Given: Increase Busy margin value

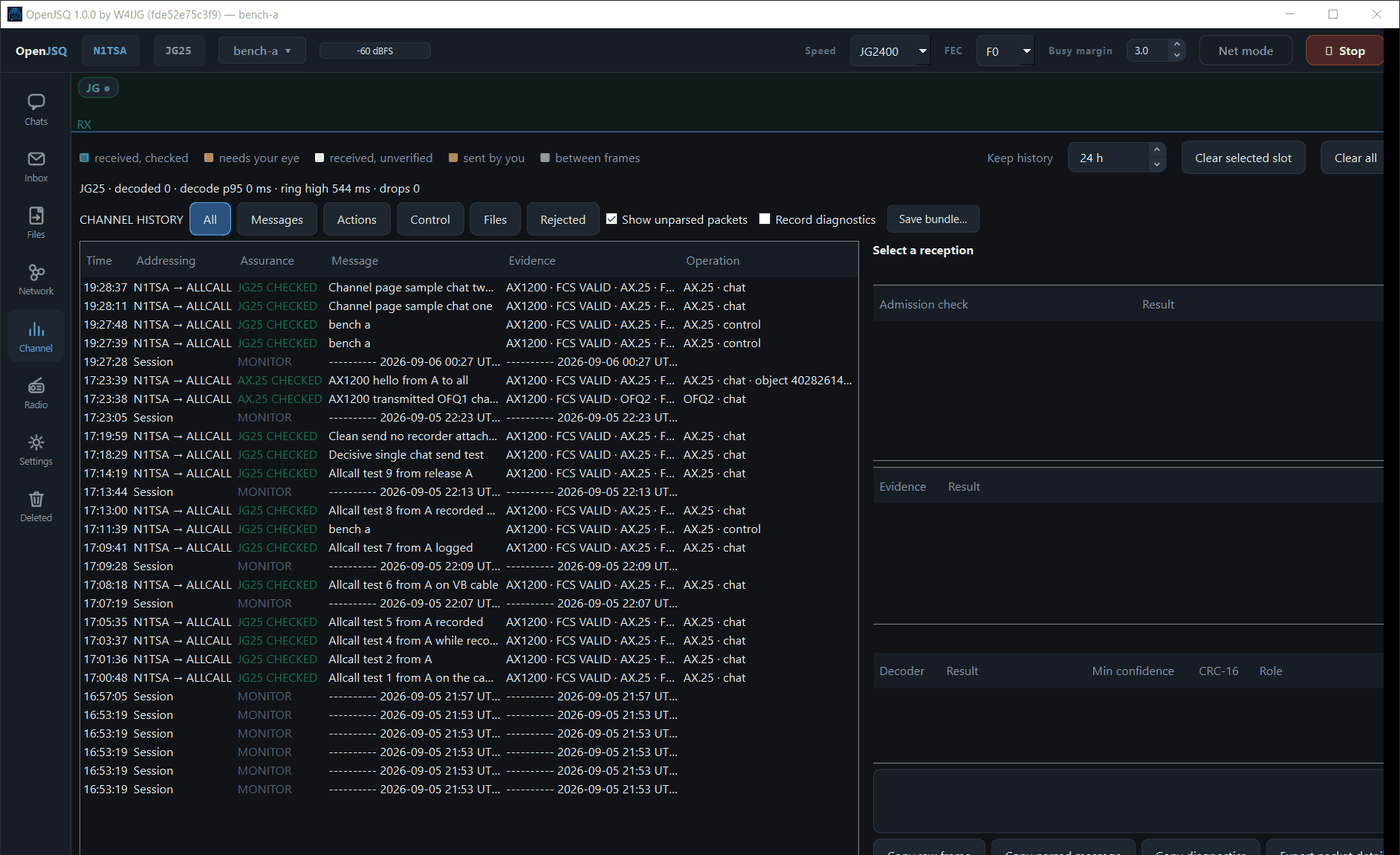Looking at the screenshot, I should 1176,45.
